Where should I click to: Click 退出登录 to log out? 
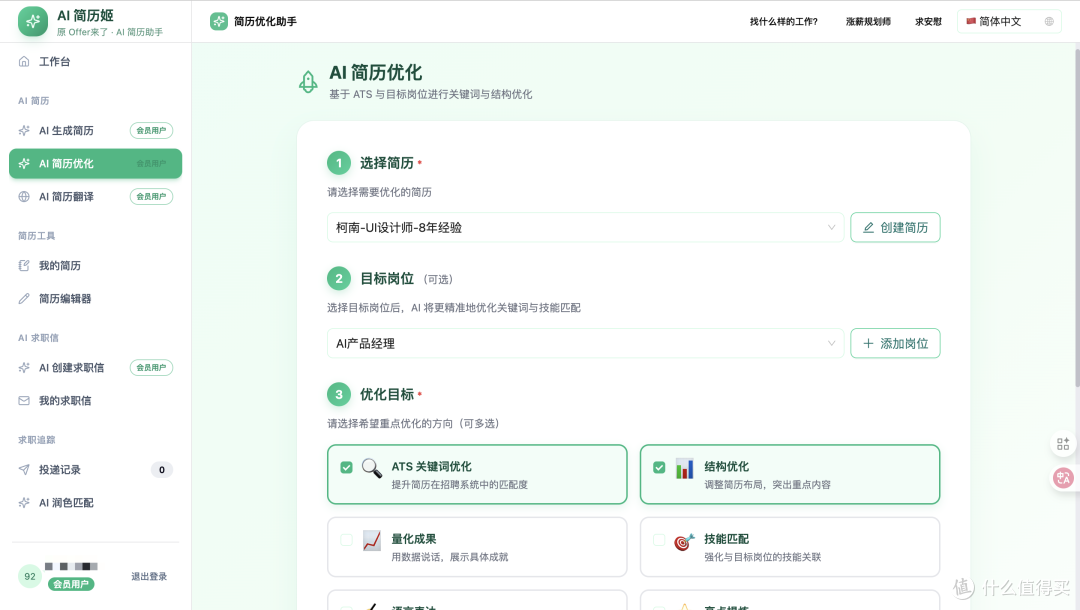click(149, 576)
